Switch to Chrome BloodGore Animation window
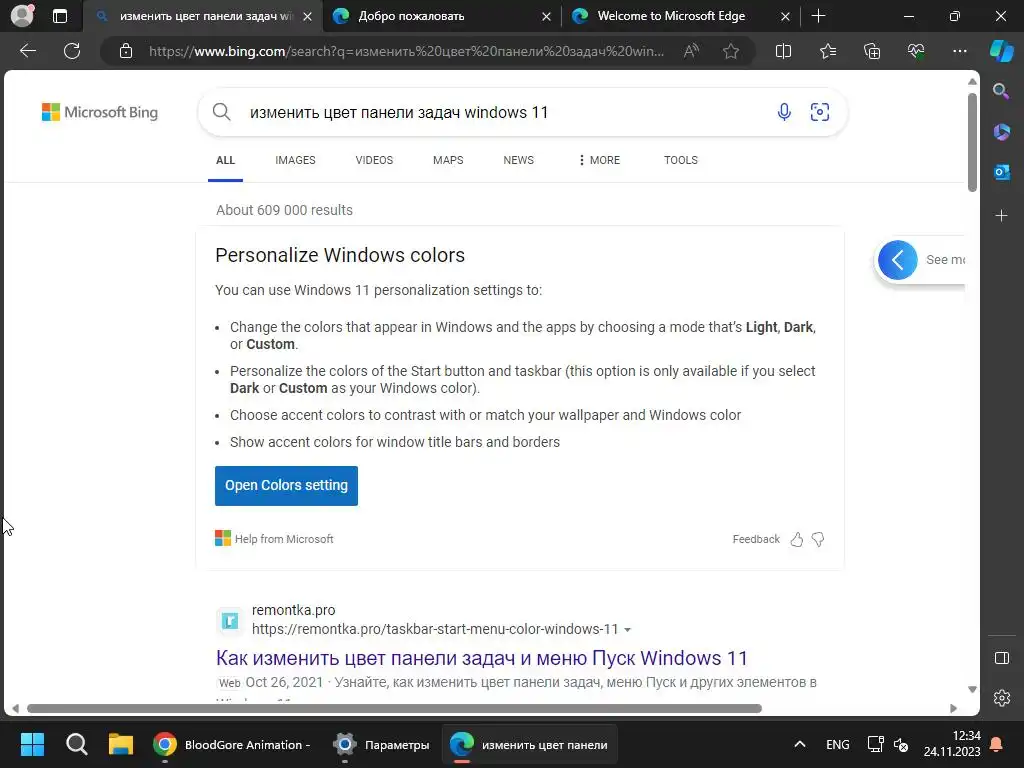1024x768 pixels. 232,744
